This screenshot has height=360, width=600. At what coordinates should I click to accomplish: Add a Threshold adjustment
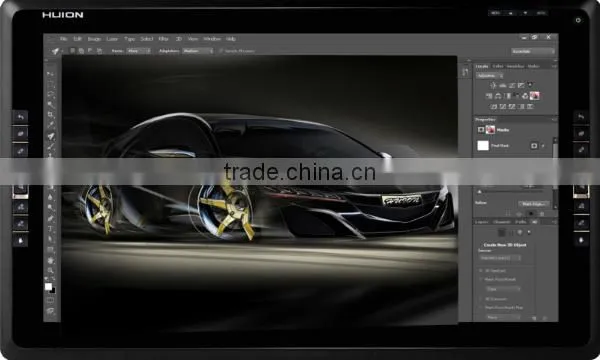click(x=512, y=106)
